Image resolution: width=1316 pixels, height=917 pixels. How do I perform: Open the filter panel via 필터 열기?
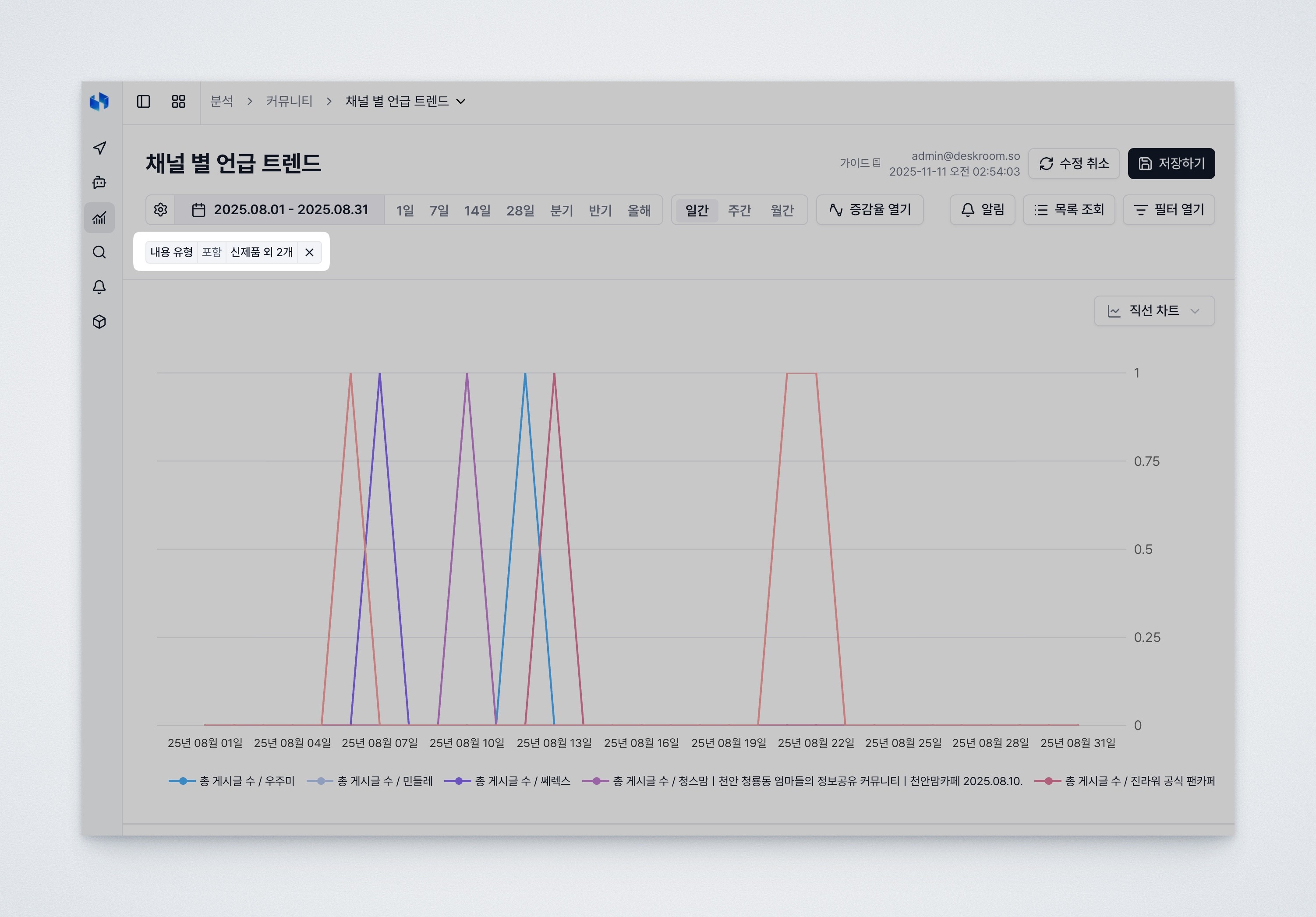(x=1169, y=210)
